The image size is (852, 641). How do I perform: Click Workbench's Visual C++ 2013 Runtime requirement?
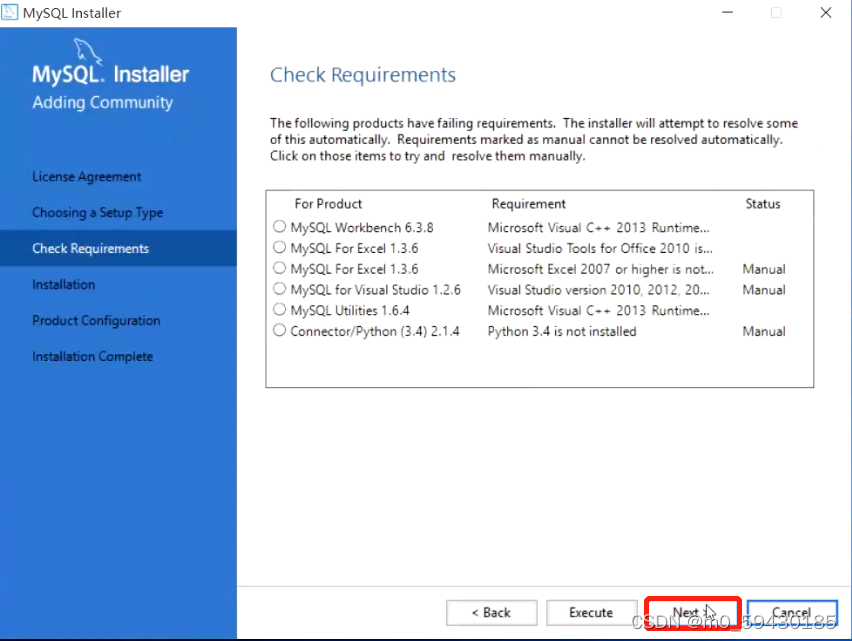click(x=598, y=228)
